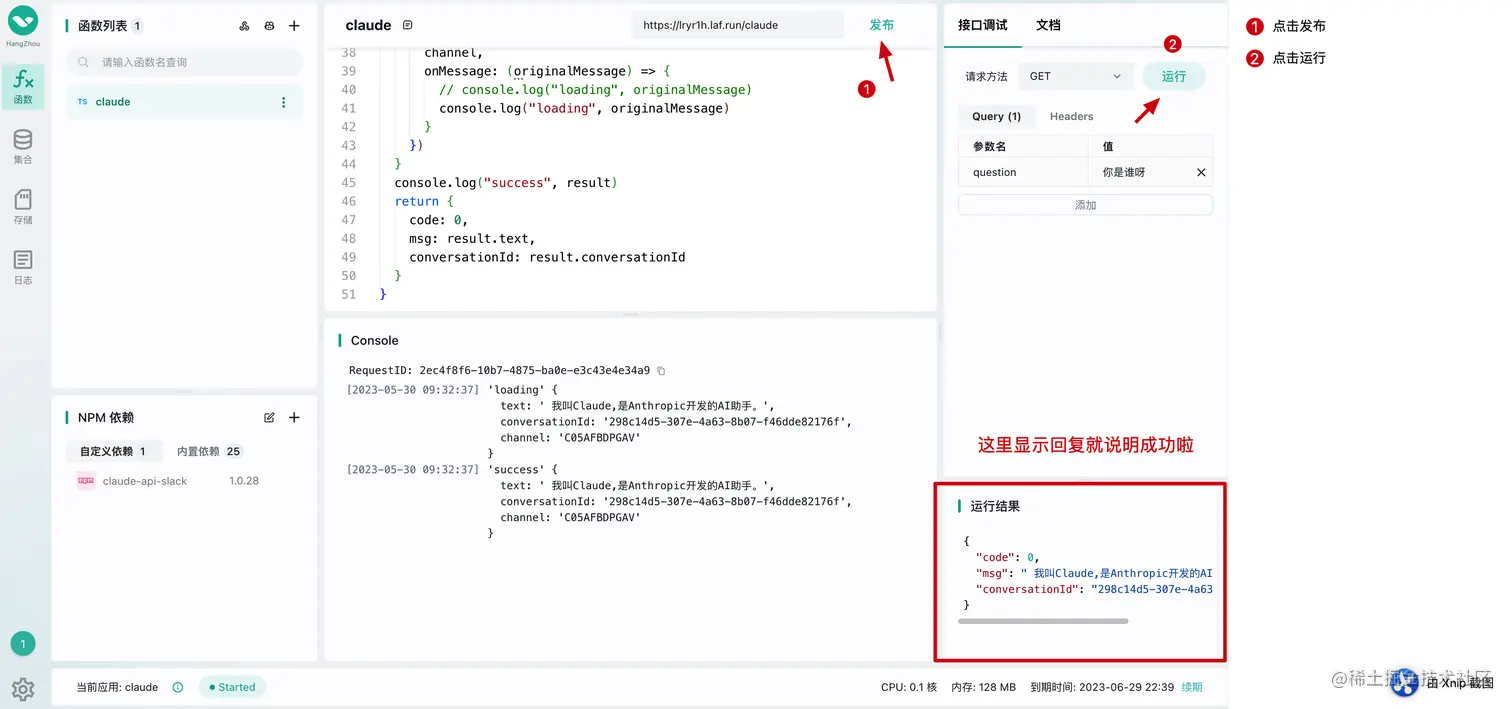Click the note icon beside the claude title
Image resolution: width=1512 pixels, height=709 pixels.
tap(407, 25)
